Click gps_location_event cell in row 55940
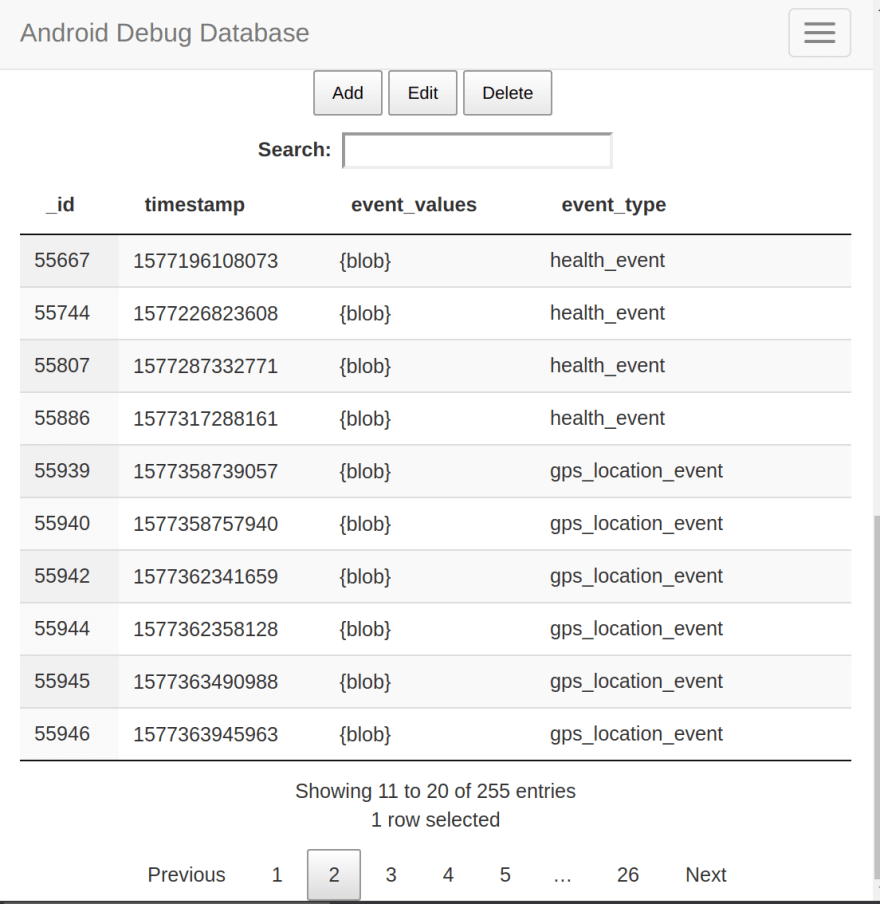Image resolution: width=880 pixels, height=904 pixels. tap(636, 523)
